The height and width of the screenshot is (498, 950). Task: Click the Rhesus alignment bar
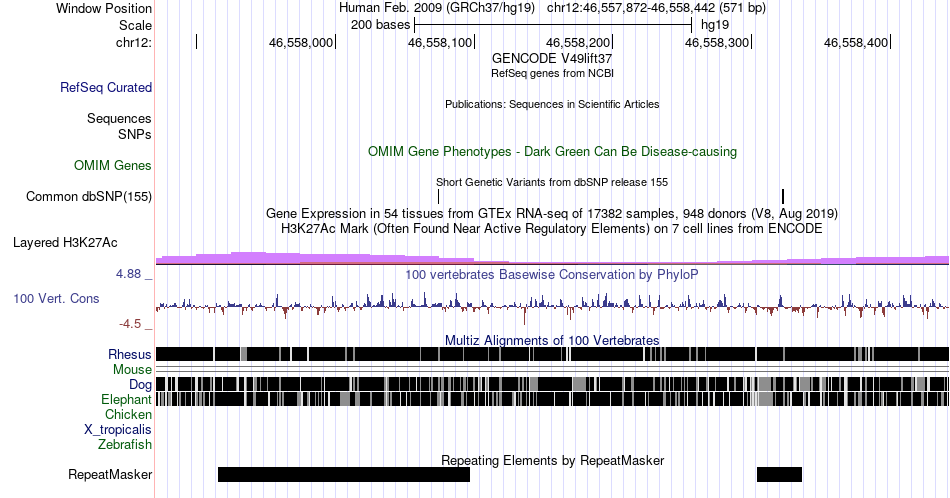[552, 354]
